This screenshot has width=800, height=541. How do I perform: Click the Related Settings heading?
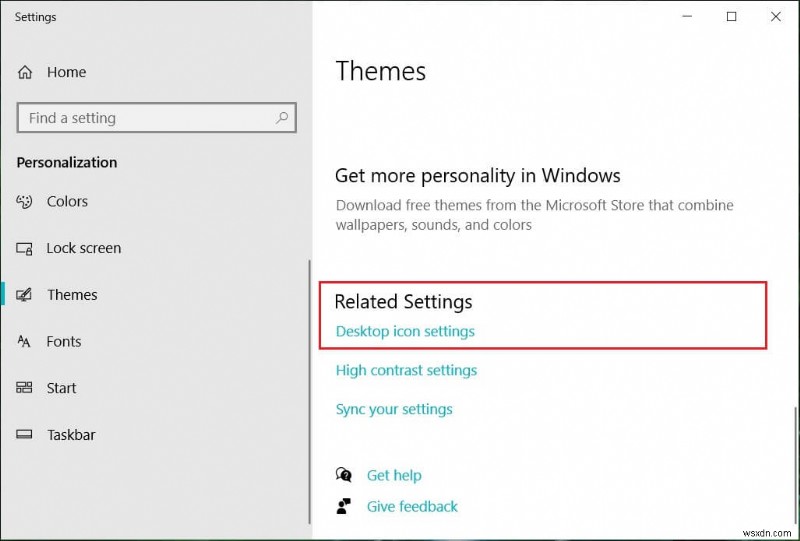click(403, 302)
